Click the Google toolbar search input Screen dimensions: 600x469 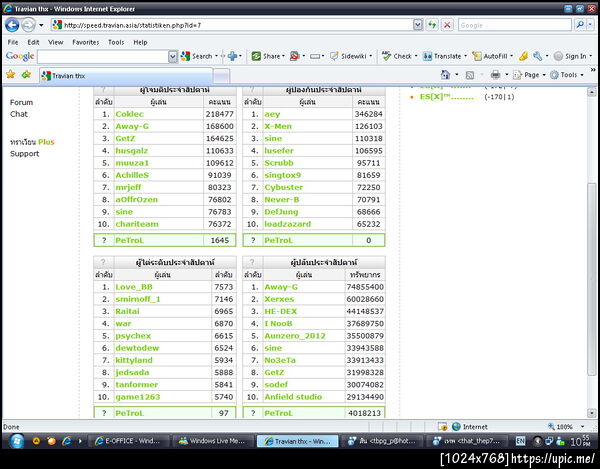[103, 57]
